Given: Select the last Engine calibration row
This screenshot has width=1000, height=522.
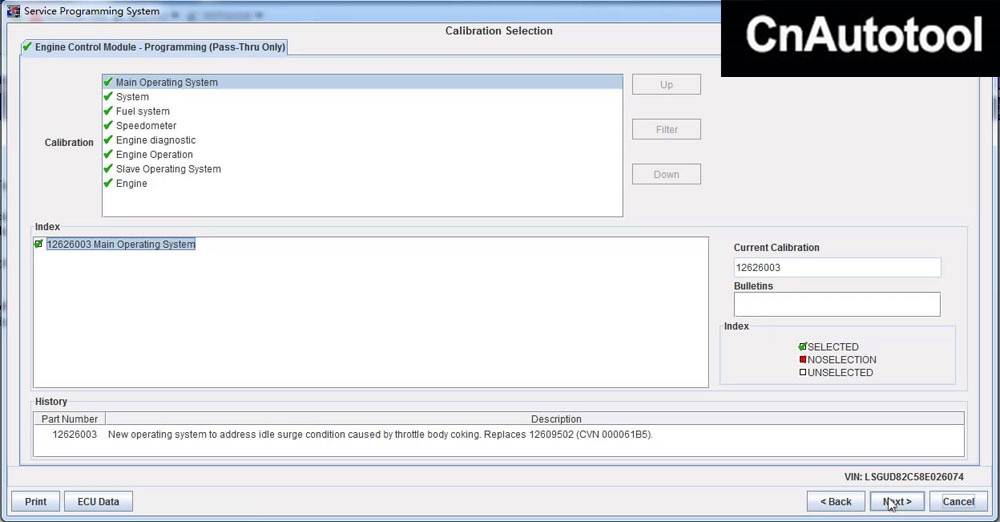Looking at the screenshot, I should pyautogui.click(x=362, y=184).
